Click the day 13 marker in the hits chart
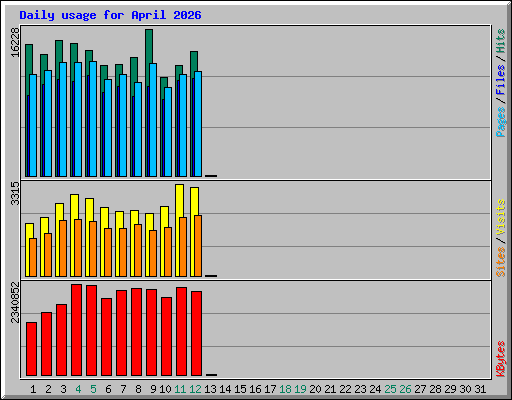The width and height of the screenshot is (512, 400). [211, 176]
